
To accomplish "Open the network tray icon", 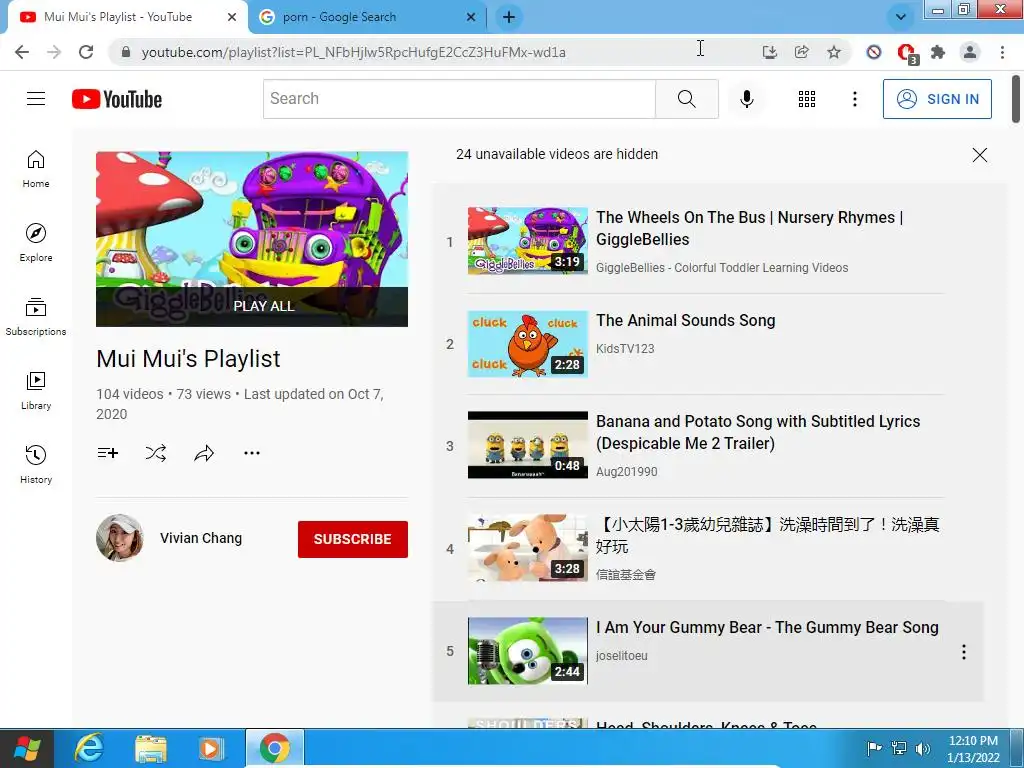I will pos(899,748).
